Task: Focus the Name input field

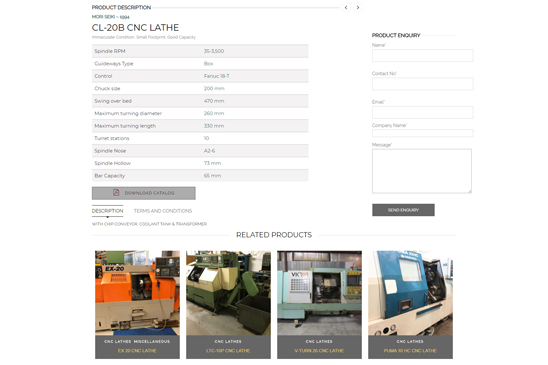Action: (423, 56)
